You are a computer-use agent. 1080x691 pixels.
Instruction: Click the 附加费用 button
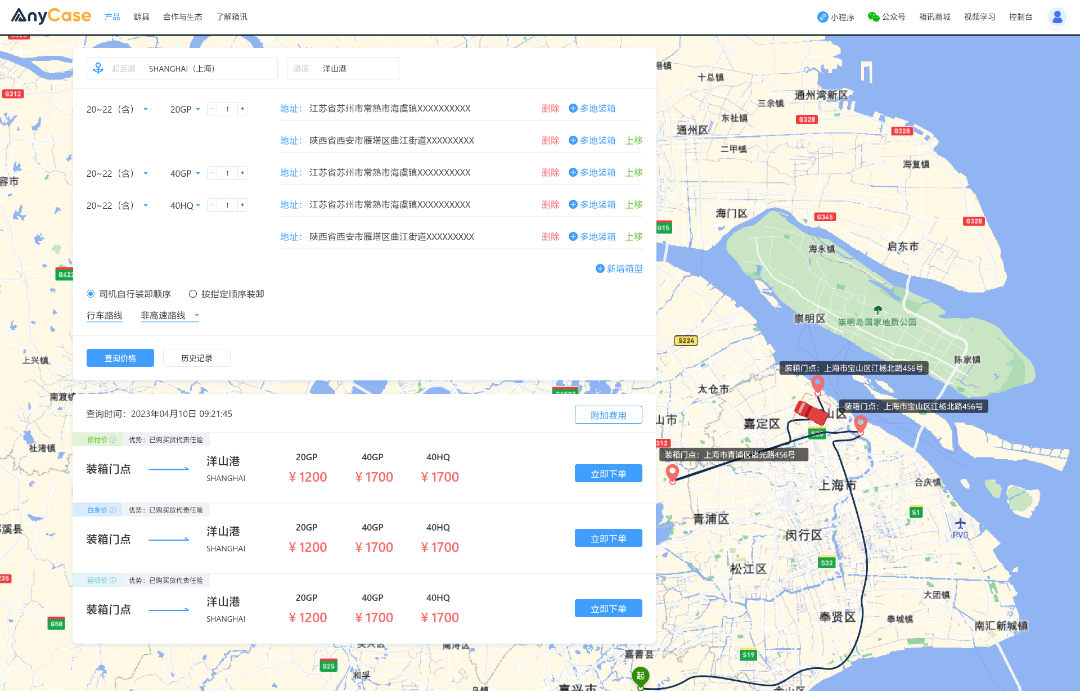[609, 415]
